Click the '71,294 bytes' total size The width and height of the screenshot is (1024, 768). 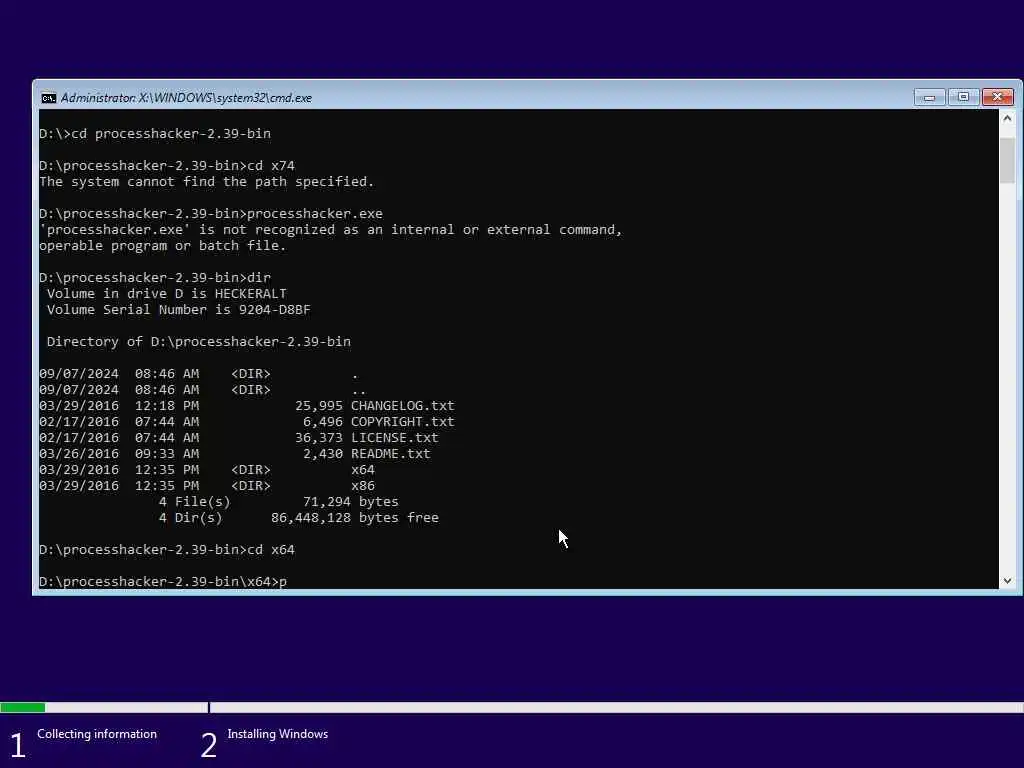pyautogui.click(x=351, y=502)
